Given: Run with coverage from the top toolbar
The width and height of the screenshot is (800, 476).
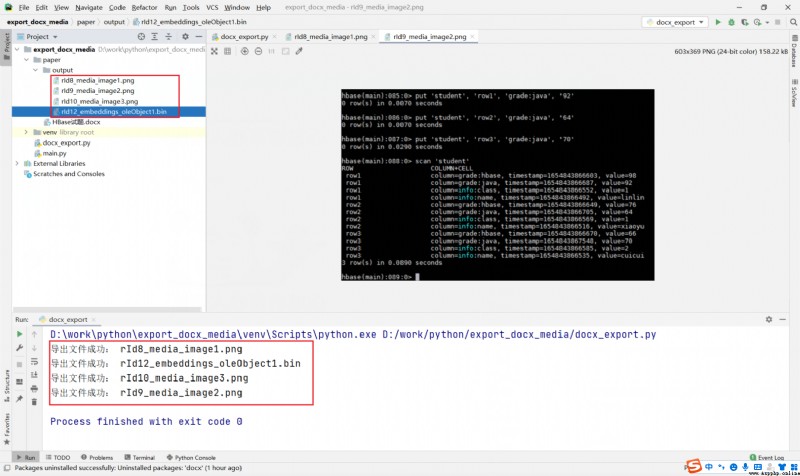Looking at the screenshot, I should point(744,22).
